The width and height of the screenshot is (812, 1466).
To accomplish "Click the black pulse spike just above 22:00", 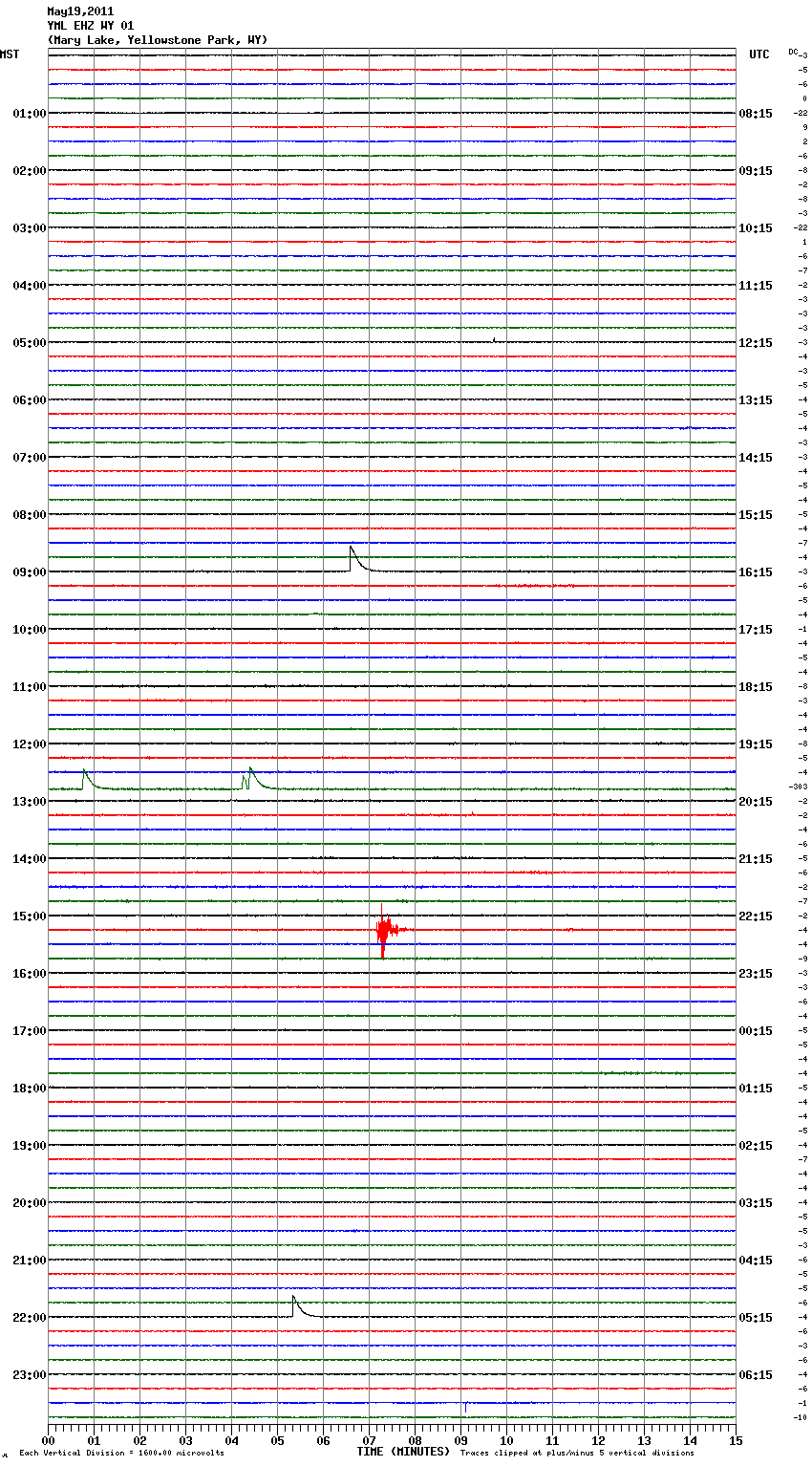I will tap(295, 1304).
